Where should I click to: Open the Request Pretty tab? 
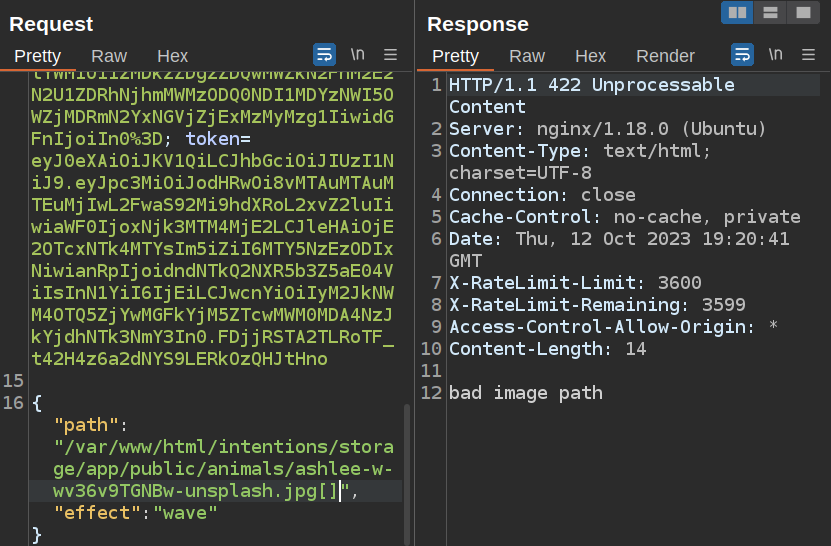pyautogui.click(x=38, y=56)
